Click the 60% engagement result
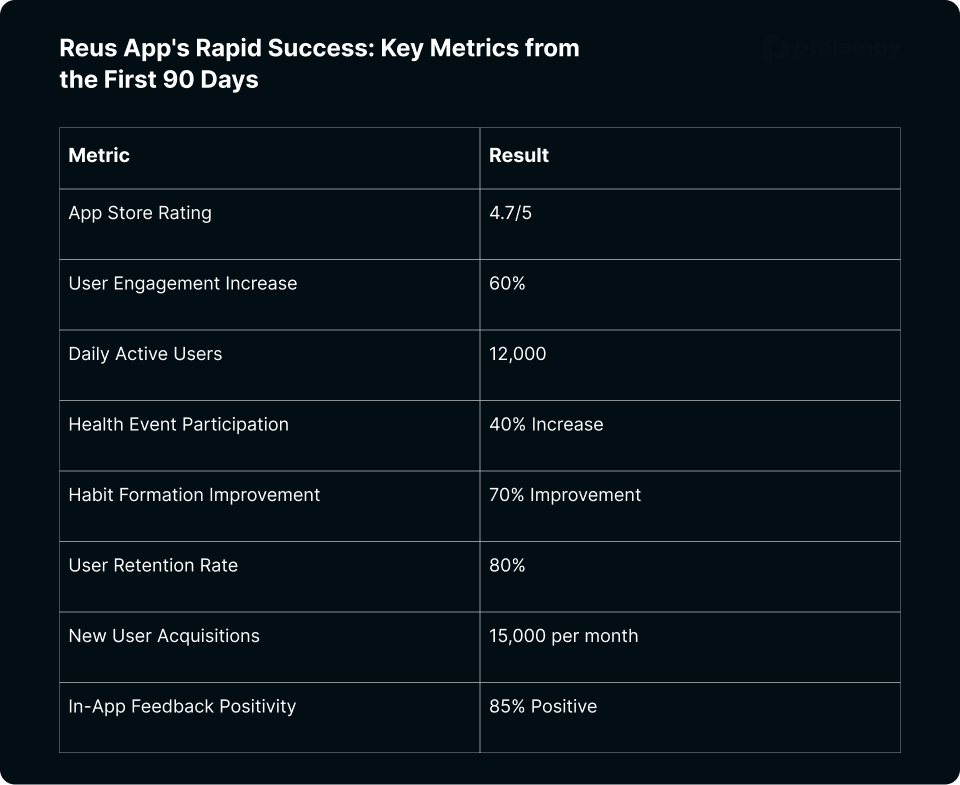This screenshot has width=960, height=785. 507,284
